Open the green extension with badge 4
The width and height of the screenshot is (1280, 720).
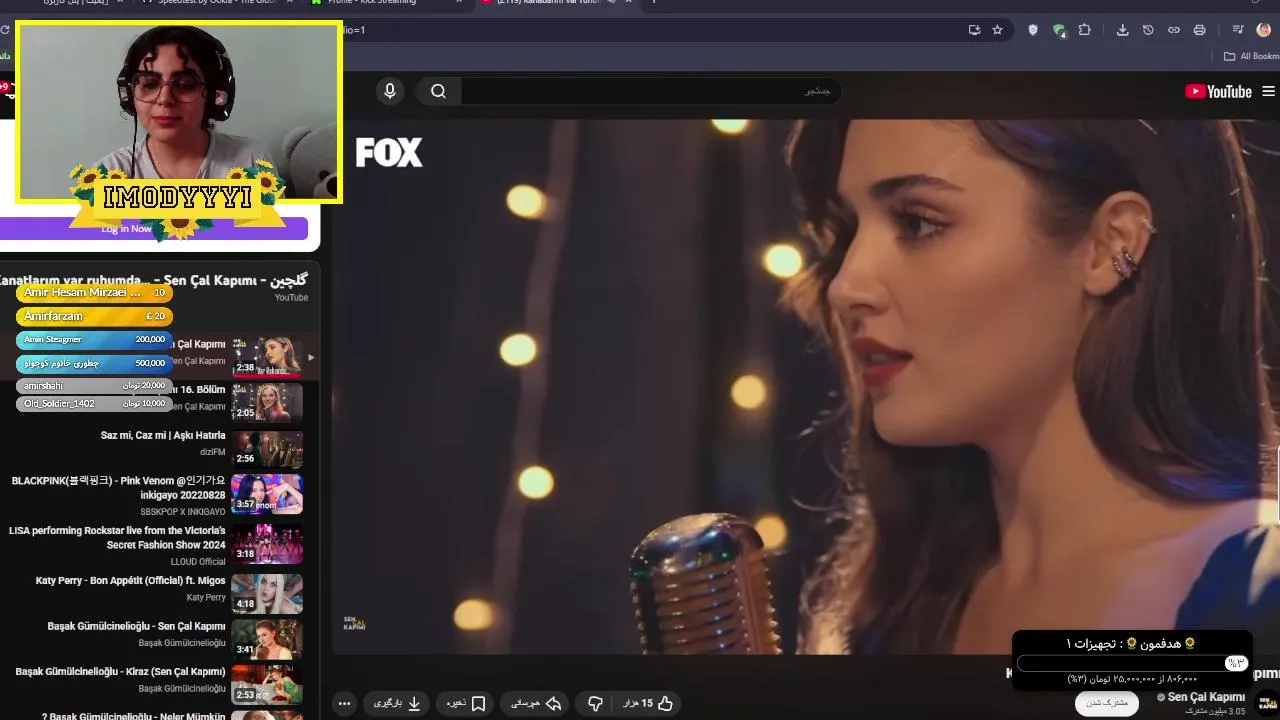pos(1059,30)
